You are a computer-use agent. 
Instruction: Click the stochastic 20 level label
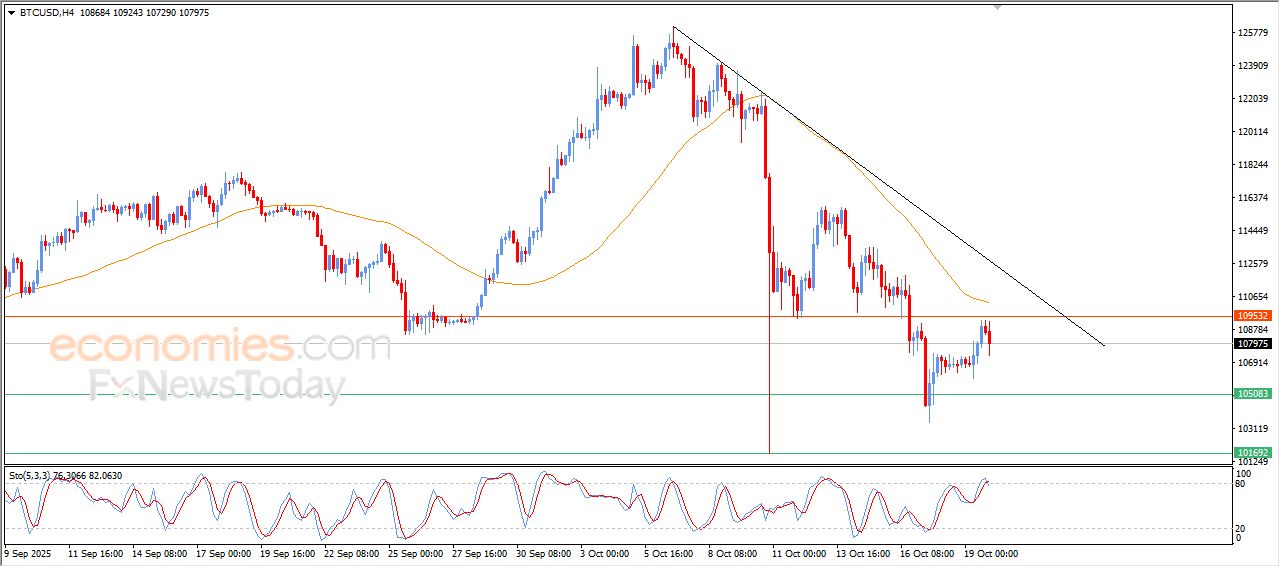click(1239, 528)
